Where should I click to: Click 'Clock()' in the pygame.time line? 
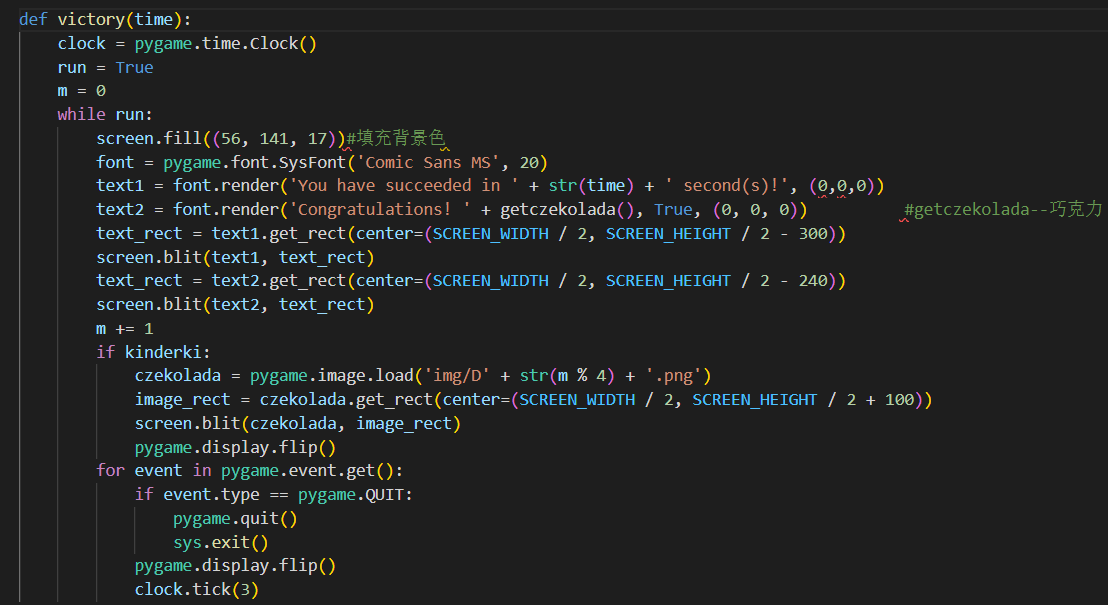pyautogui.click(x=283, y=43)
